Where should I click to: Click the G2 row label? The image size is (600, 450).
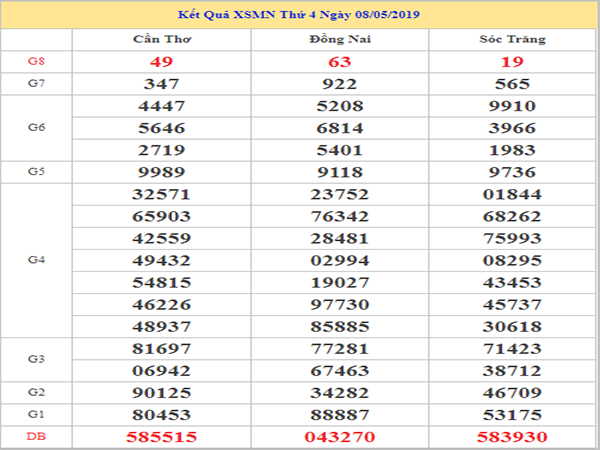tap(36, 392)
